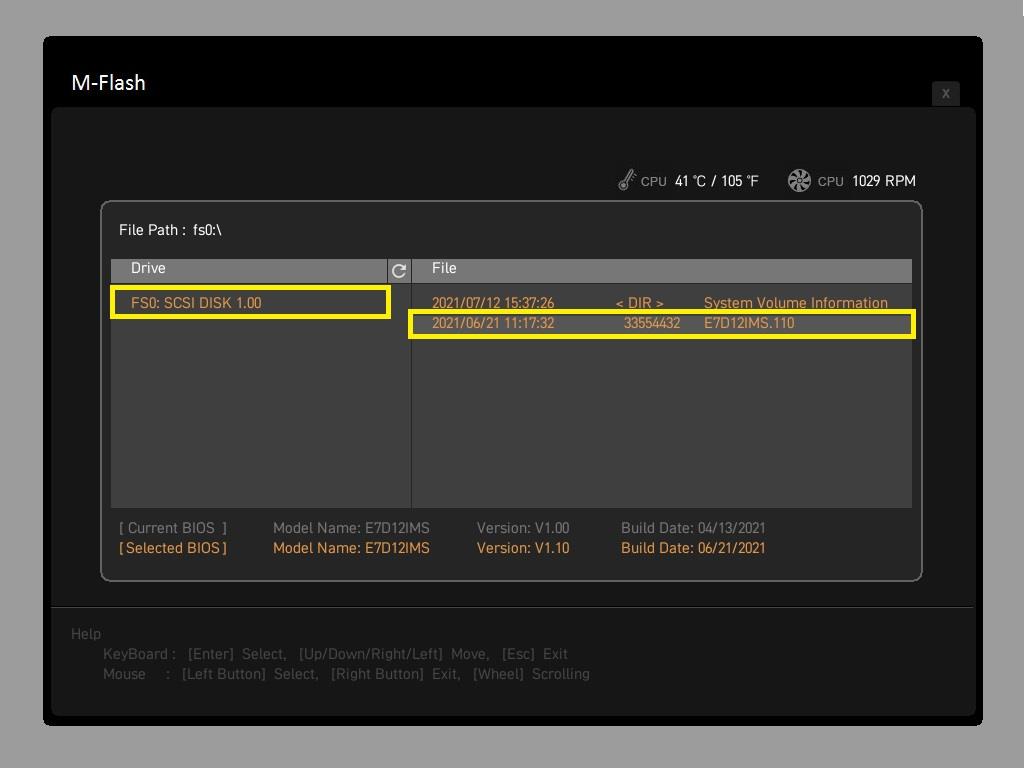Click the File Path fs0:\ text

pyautogui.click(x=170, y=231)
